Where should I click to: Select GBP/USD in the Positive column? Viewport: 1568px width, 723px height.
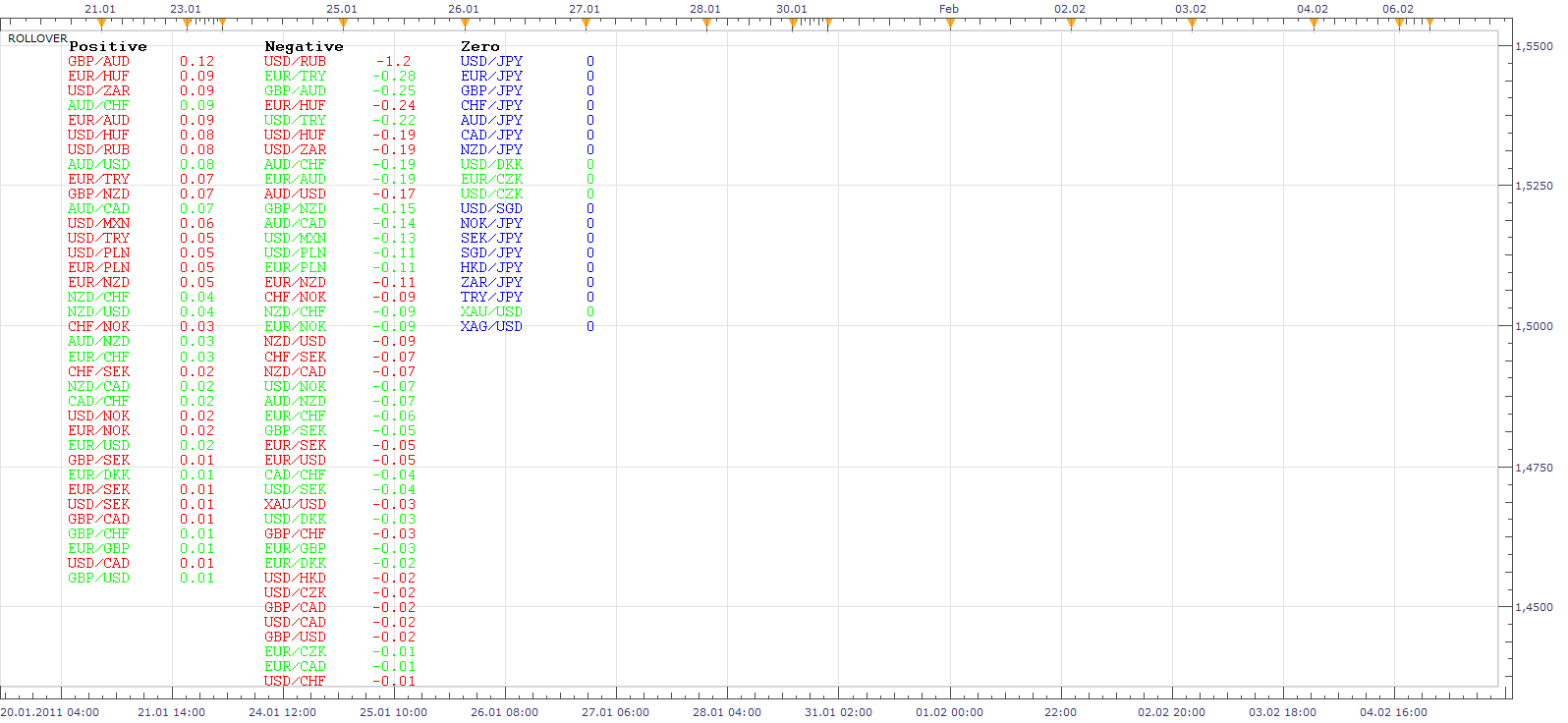[x=98, y=578]
